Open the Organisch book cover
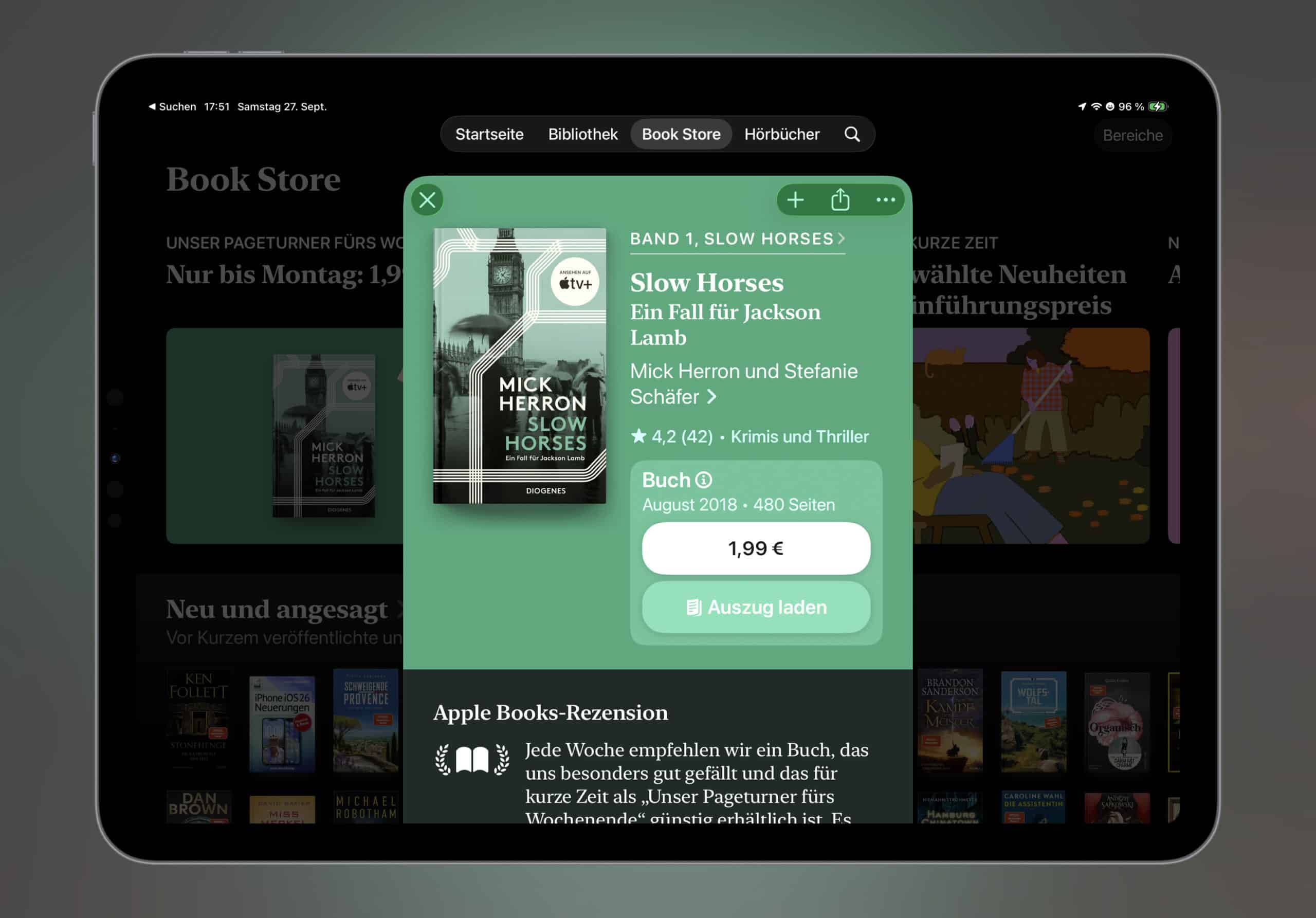1316x918 pixels. pyautogui.click(x=1117, y=722)
